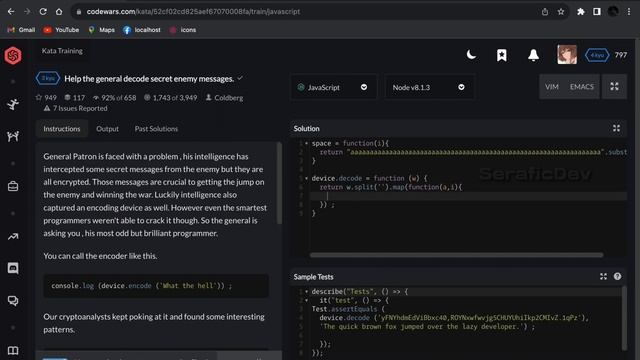Image resolution: width=640 pixels, height=360 pixels.
Task: Open the Discord chat sidebar icon
Action: pos(13,268)
